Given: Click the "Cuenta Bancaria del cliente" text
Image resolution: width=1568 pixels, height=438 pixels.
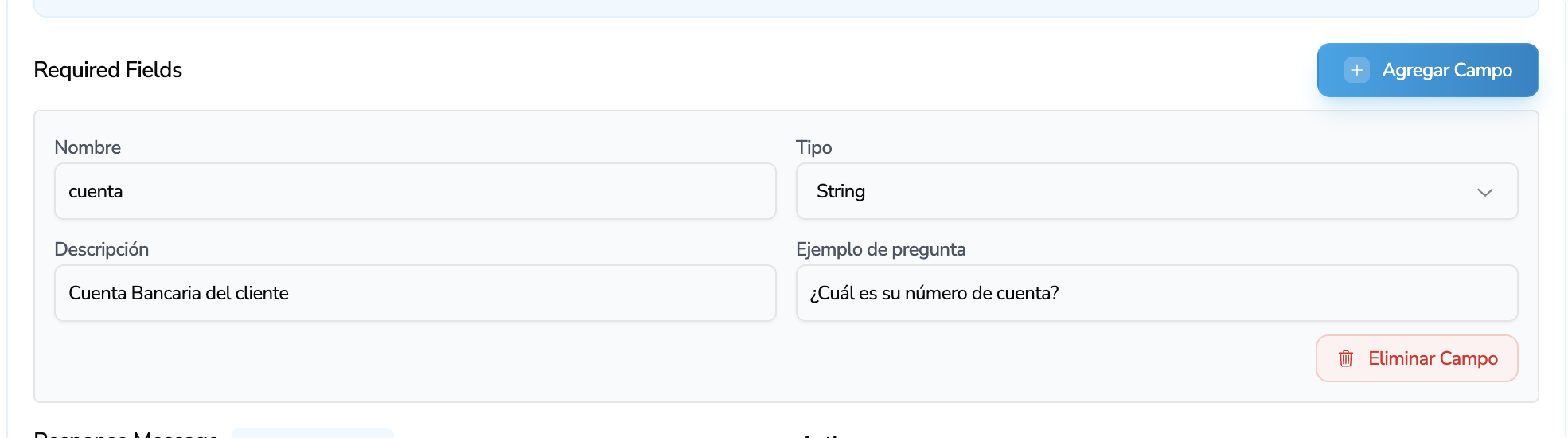Looking at the screenshot, I should [x=178, y=293].
